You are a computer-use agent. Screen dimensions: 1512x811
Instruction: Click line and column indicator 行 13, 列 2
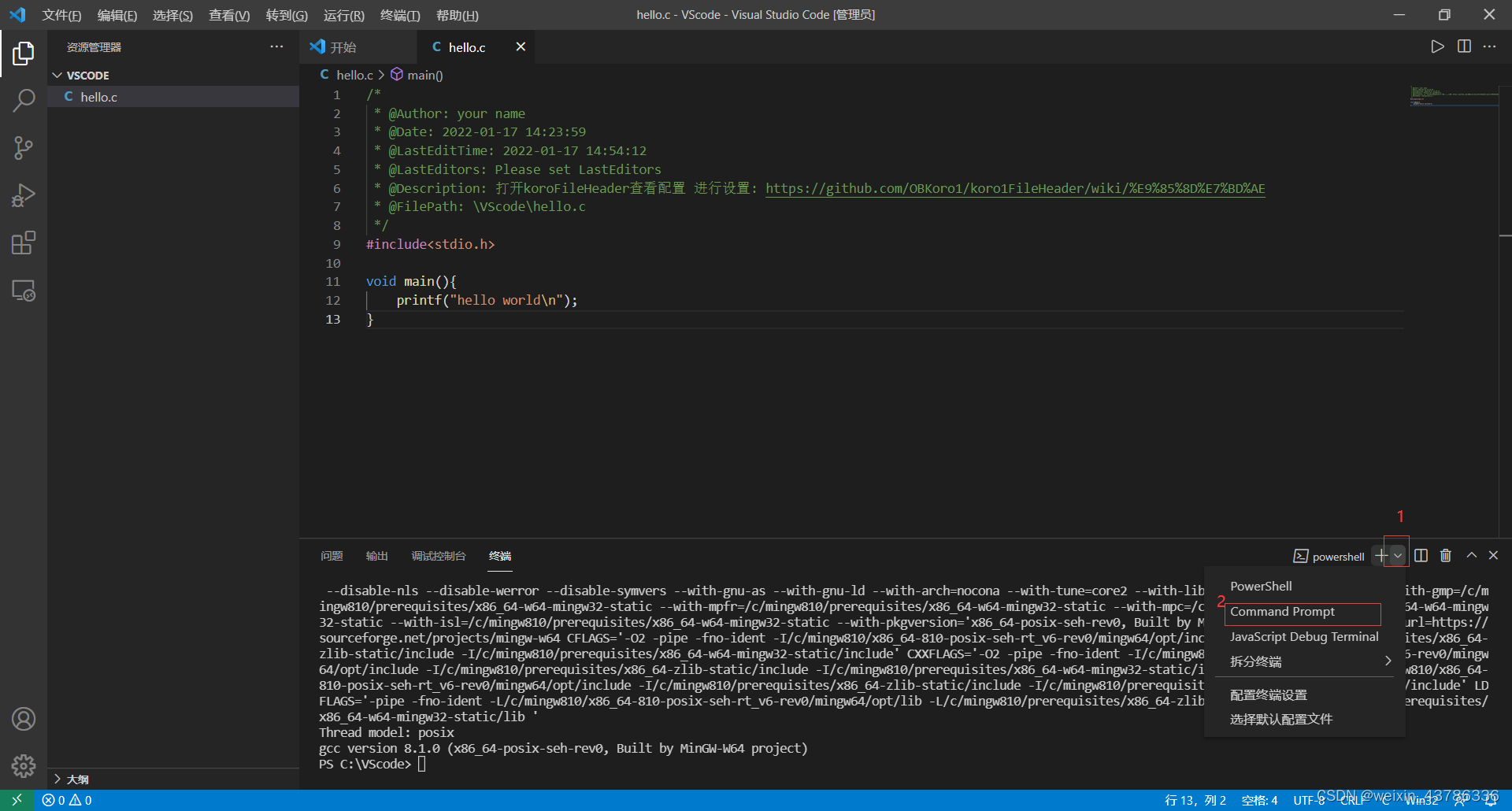1195,800
